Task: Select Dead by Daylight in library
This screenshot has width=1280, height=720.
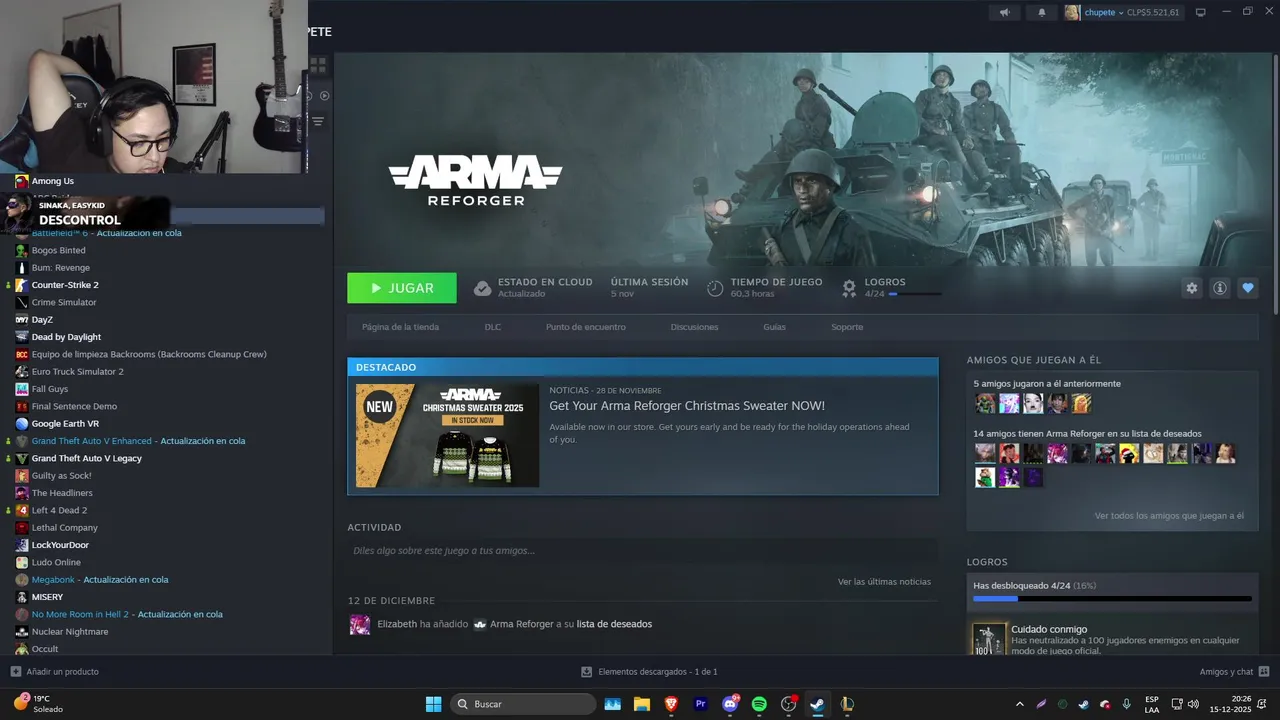Action: click(x=66, y=337)
